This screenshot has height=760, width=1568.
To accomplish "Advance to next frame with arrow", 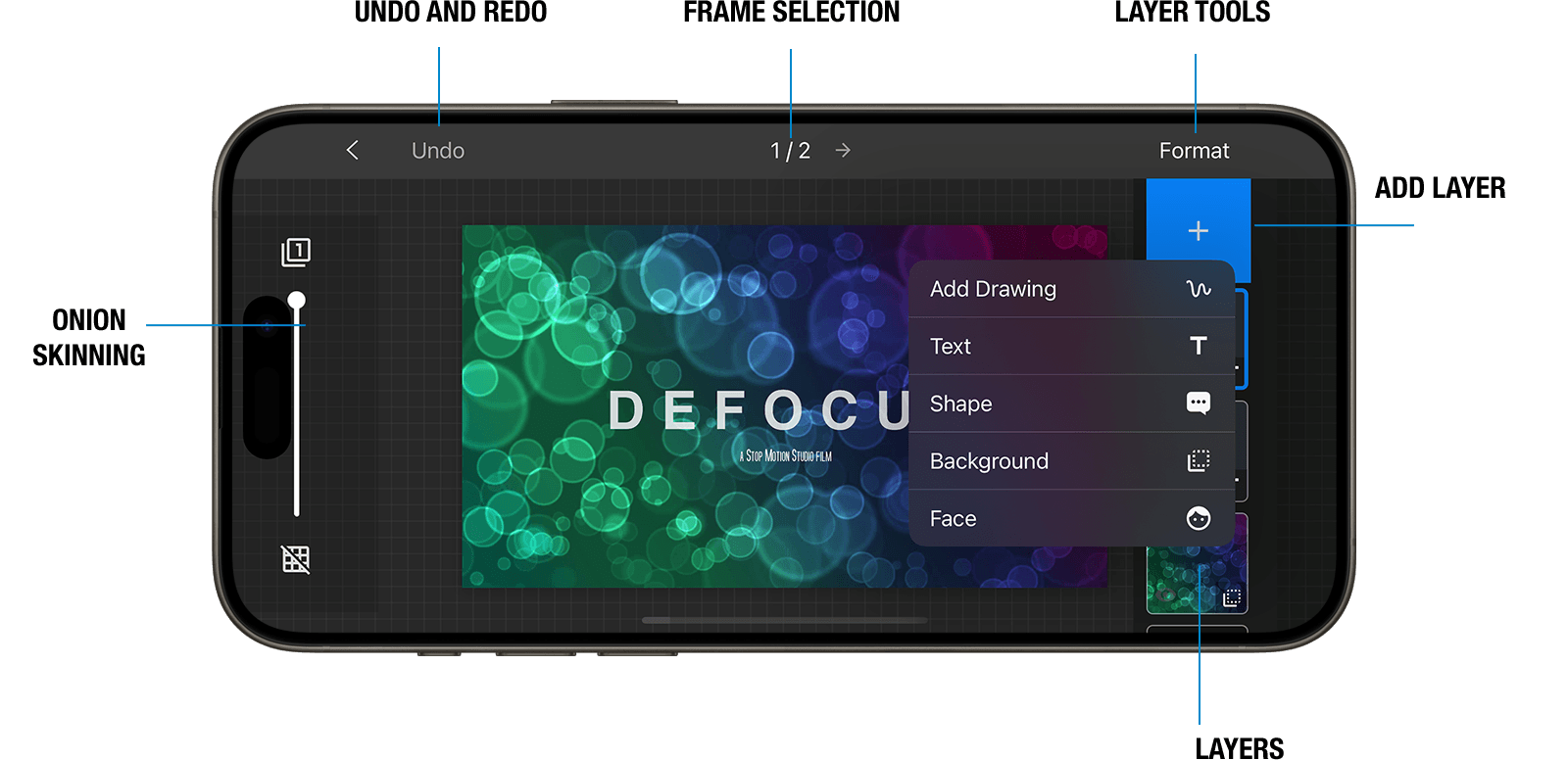I will point(843,151).
